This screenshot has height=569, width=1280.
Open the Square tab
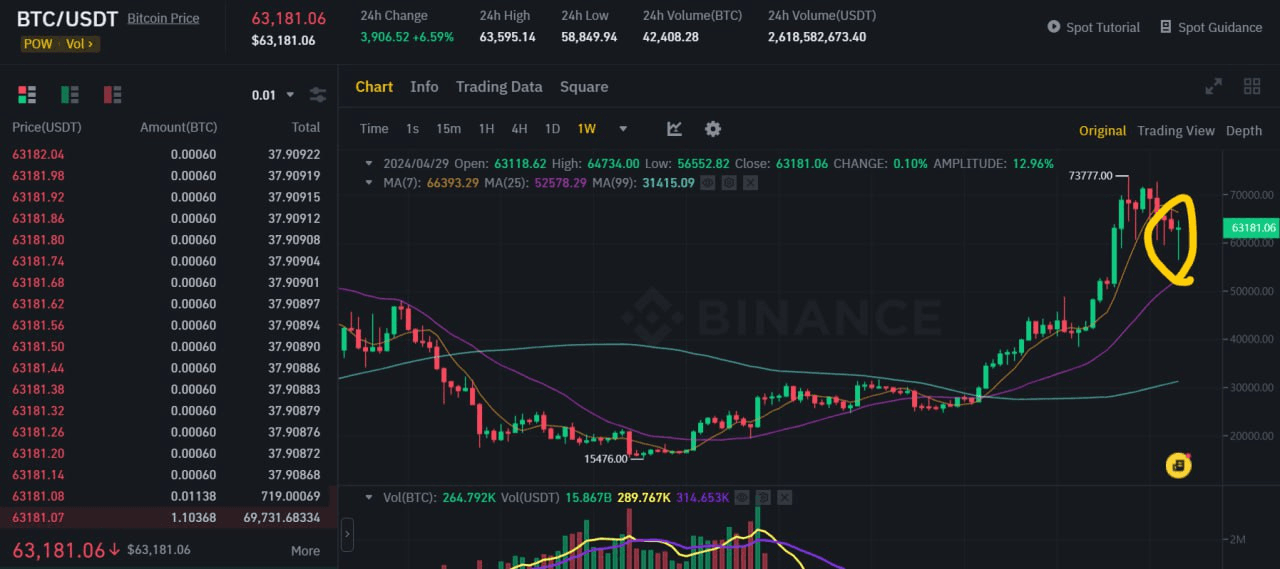coord(584,87)
